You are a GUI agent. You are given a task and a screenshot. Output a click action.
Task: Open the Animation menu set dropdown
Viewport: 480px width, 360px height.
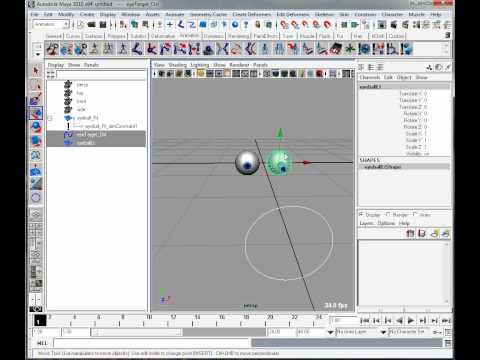click(51, 24)
